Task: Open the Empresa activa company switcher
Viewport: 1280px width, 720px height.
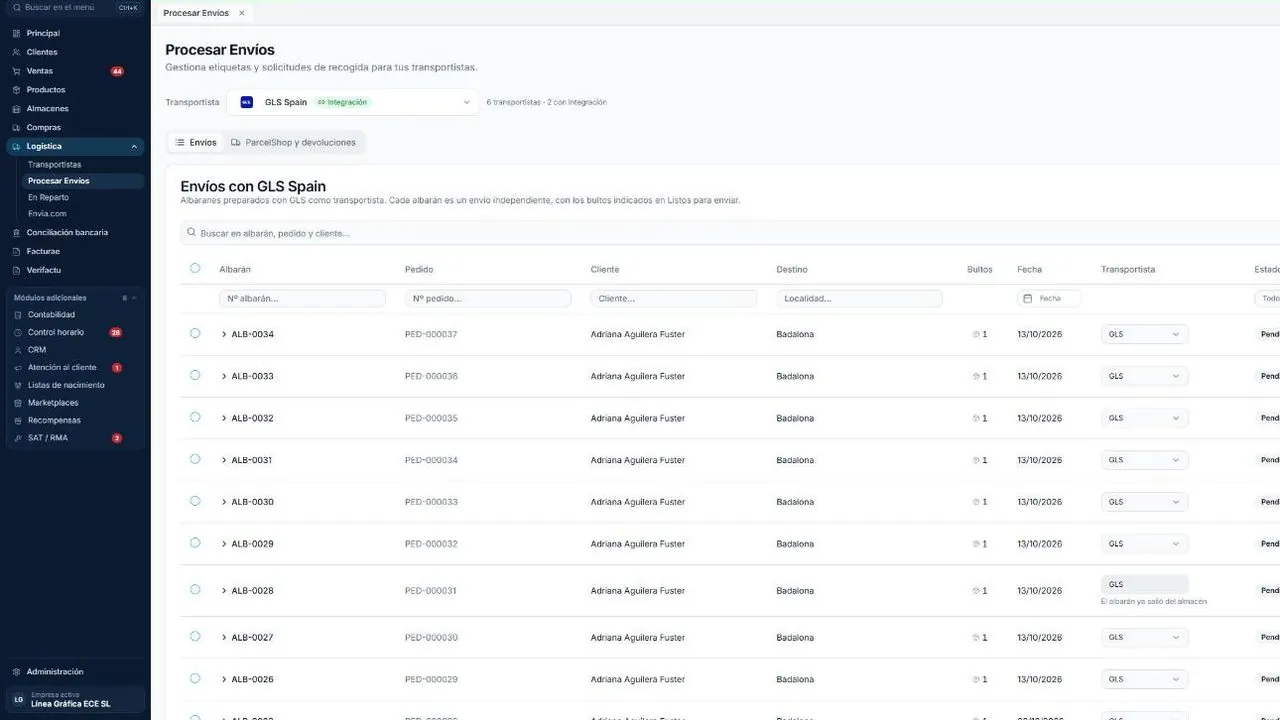Action: click(x=75, y=700)
